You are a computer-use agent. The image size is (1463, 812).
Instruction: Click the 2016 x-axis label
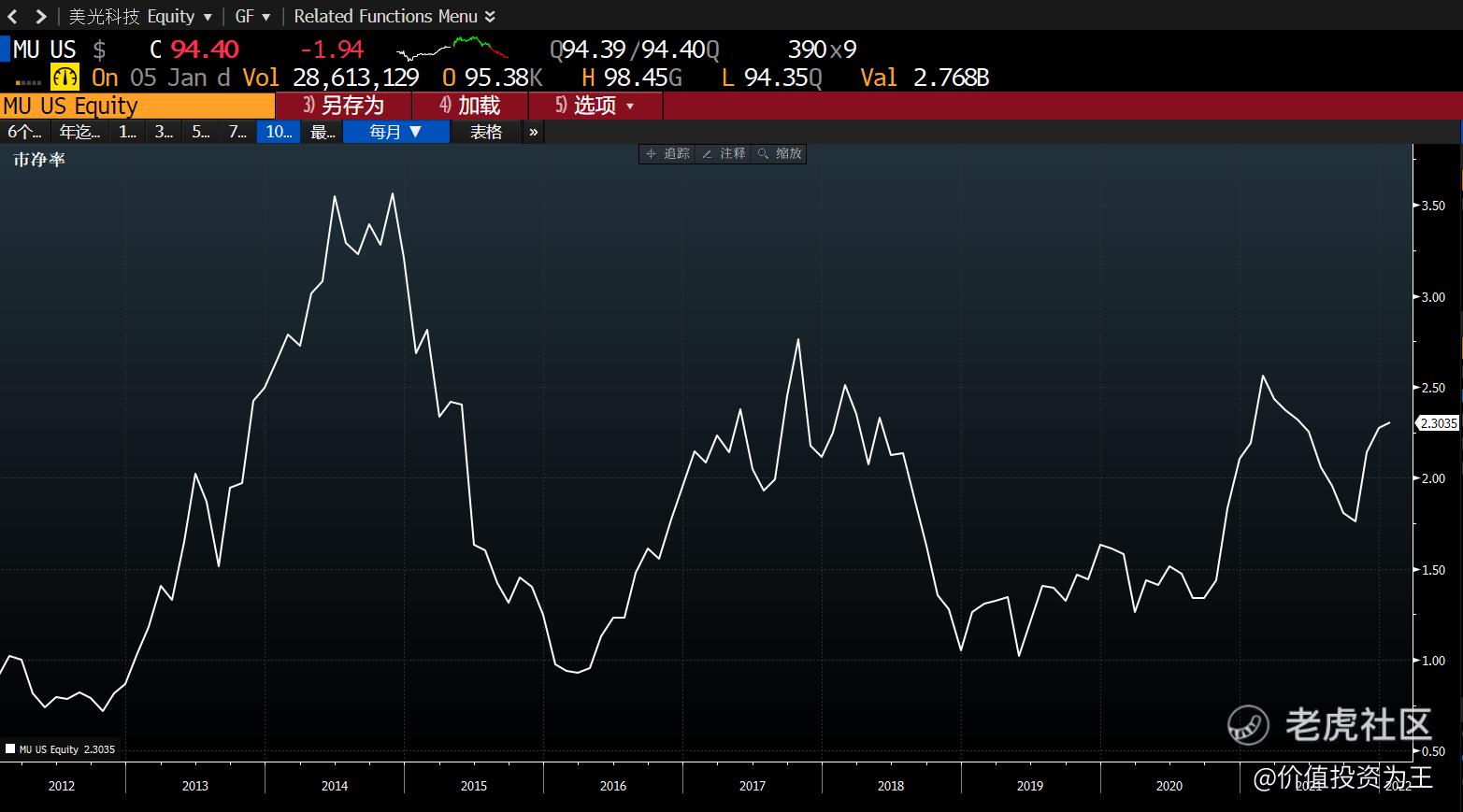tap(613, 786)
